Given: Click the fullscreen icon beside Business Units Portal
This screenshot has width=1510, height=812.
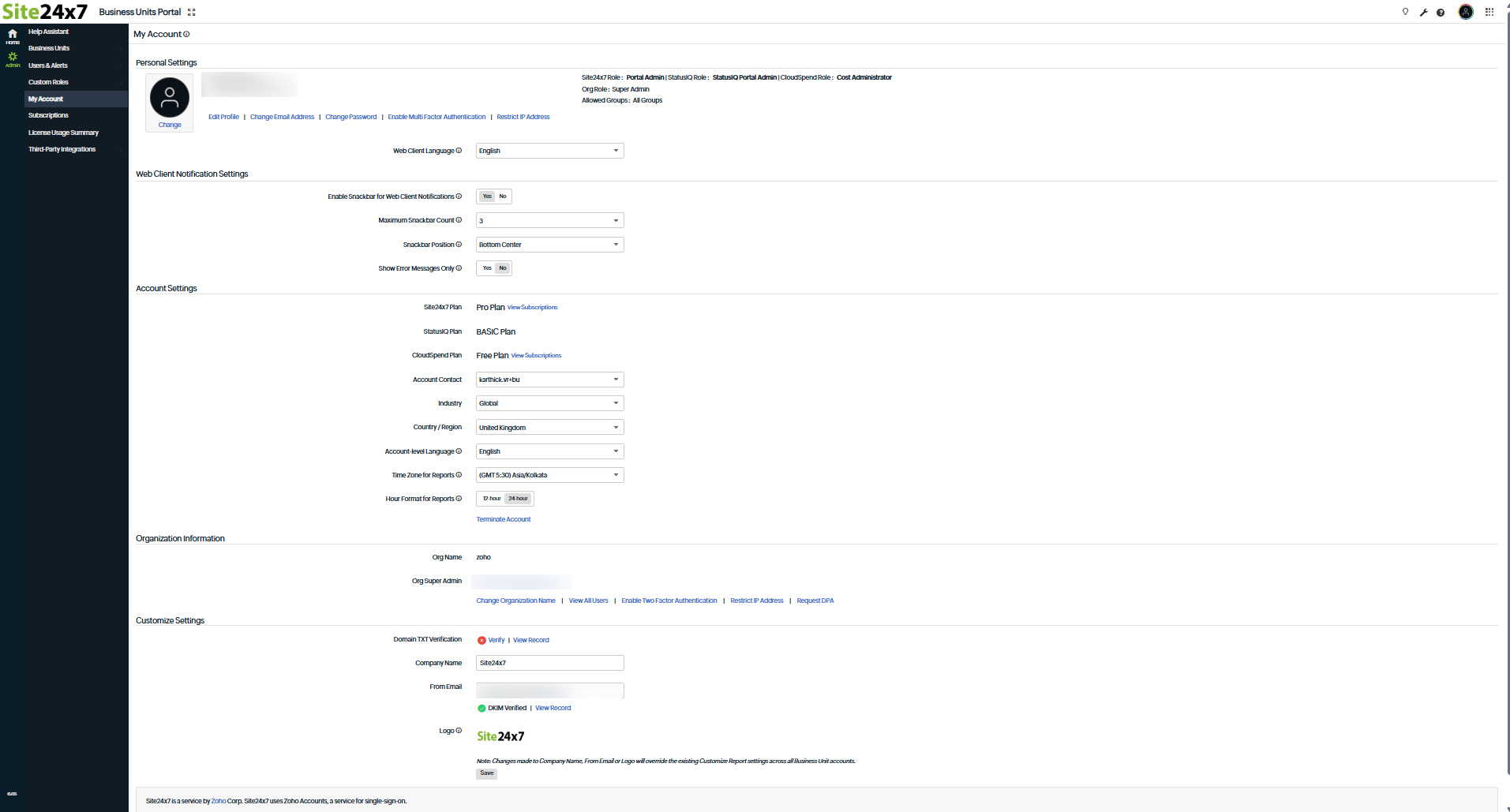Looking at the screenshot, I should [x=192, y=13].
